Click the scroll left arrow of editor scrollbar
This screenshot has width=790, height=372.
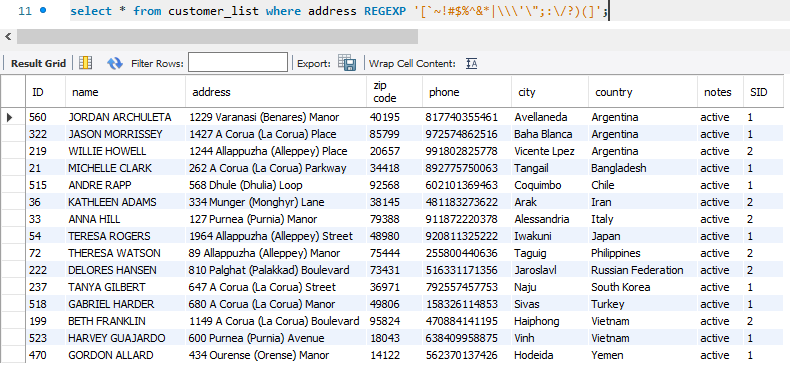(8, 36)
